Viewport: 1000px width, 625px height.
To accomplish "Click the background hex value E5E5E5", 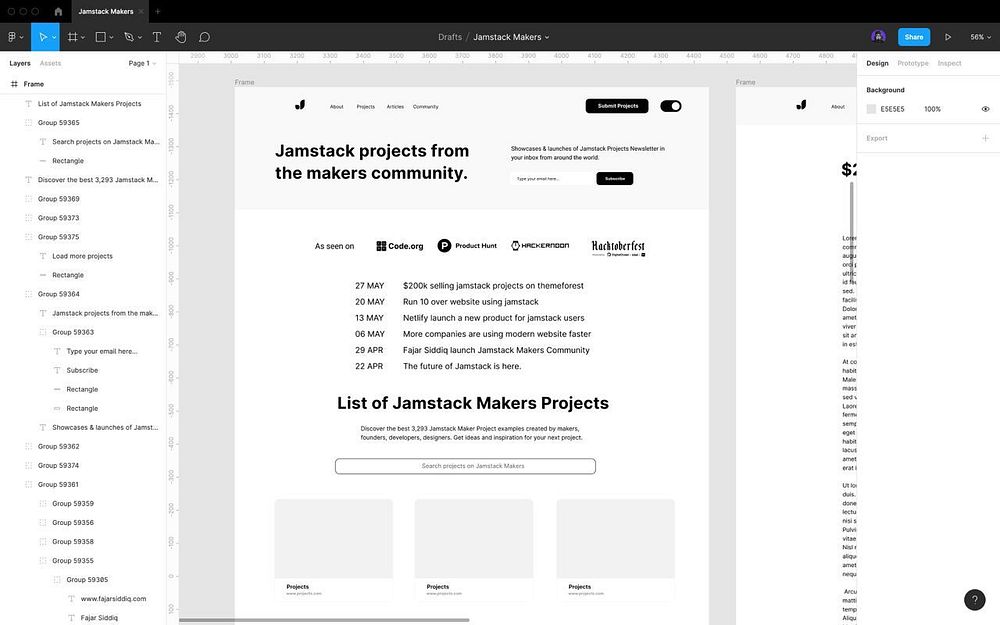I will [x=892, y=109].
